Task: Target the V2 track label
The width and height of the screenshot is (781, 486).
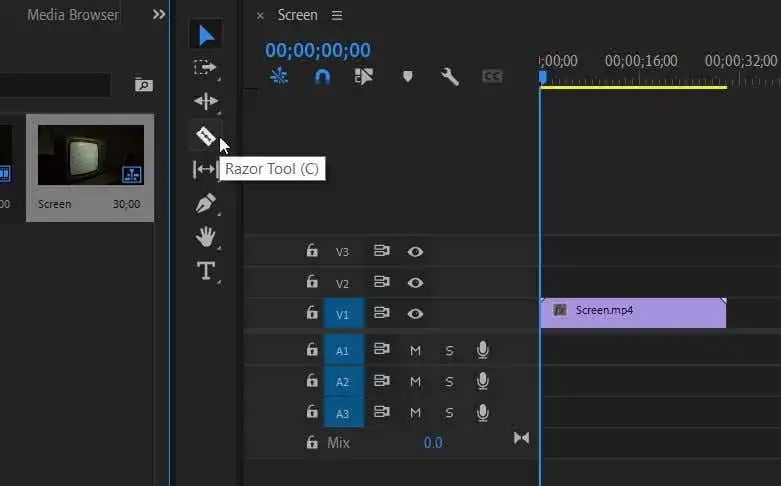Action: pyautogui.click(x=342, y=284)
